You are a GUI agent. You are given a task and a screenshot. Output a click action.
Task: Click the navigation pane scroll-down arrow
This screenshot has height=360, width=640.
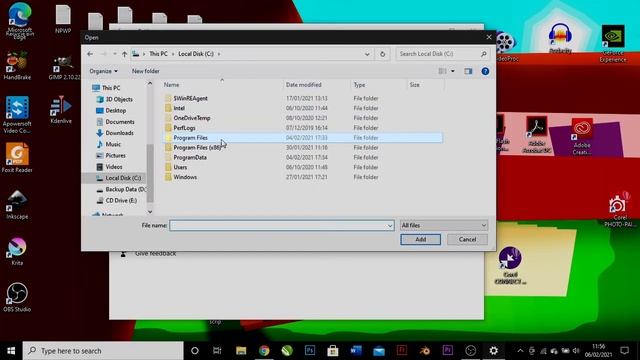click(150, 211)
